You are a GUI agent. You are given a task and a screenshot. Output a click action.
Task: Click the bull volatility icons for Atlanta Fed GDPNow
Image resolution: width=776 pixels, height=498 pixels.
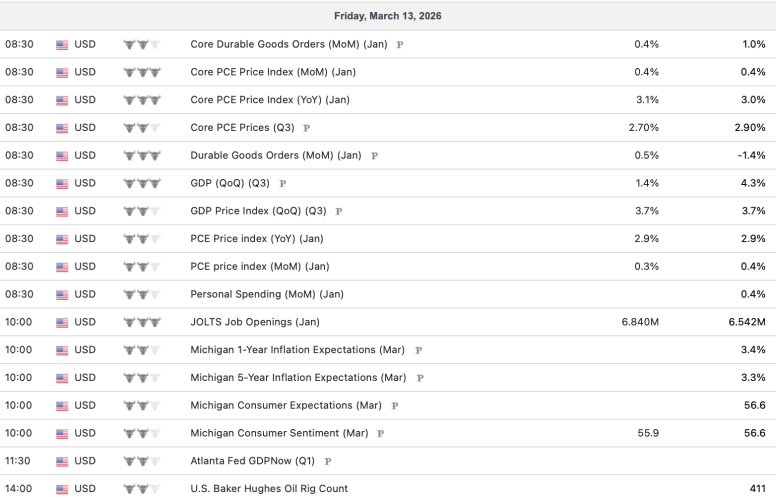tap(141, 462)
